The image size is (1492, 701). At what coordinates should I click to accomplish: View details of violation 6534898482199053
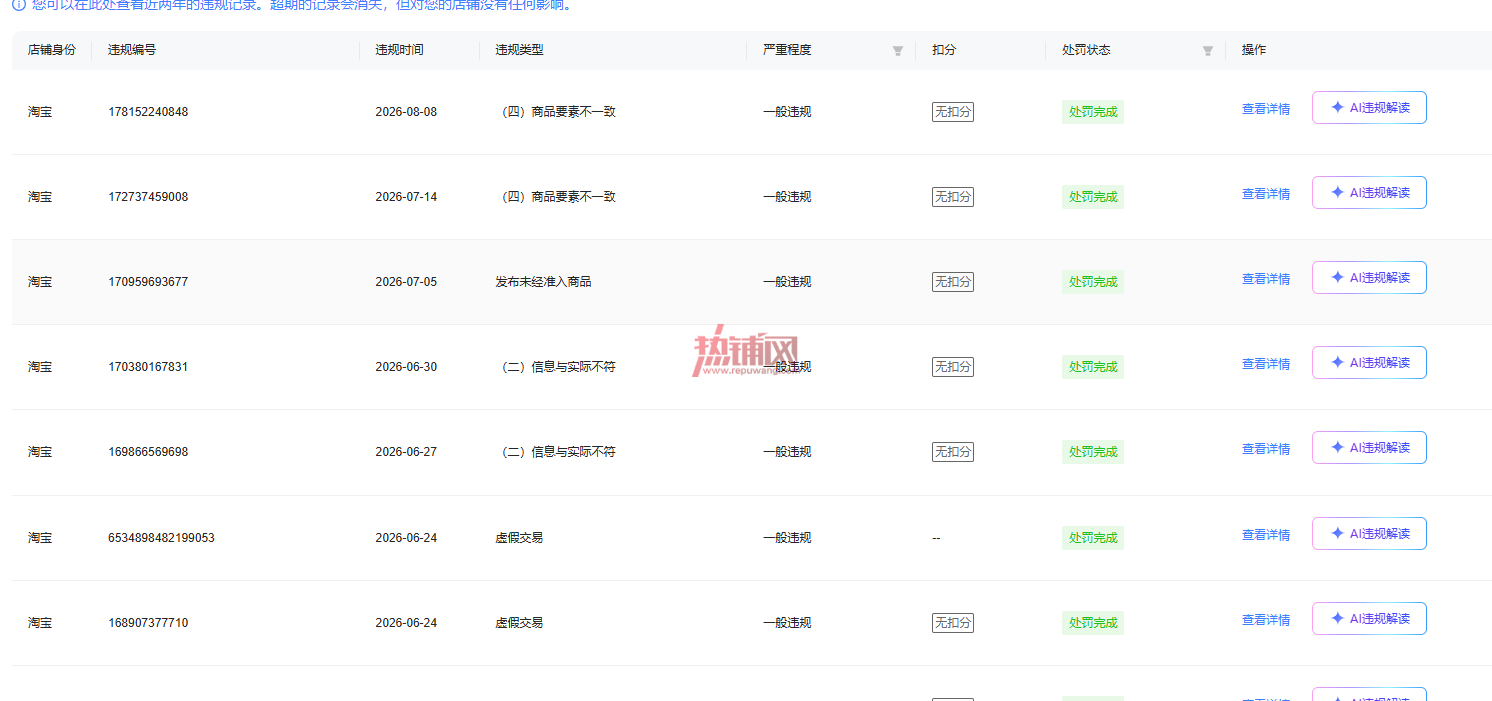(1265, 535)
